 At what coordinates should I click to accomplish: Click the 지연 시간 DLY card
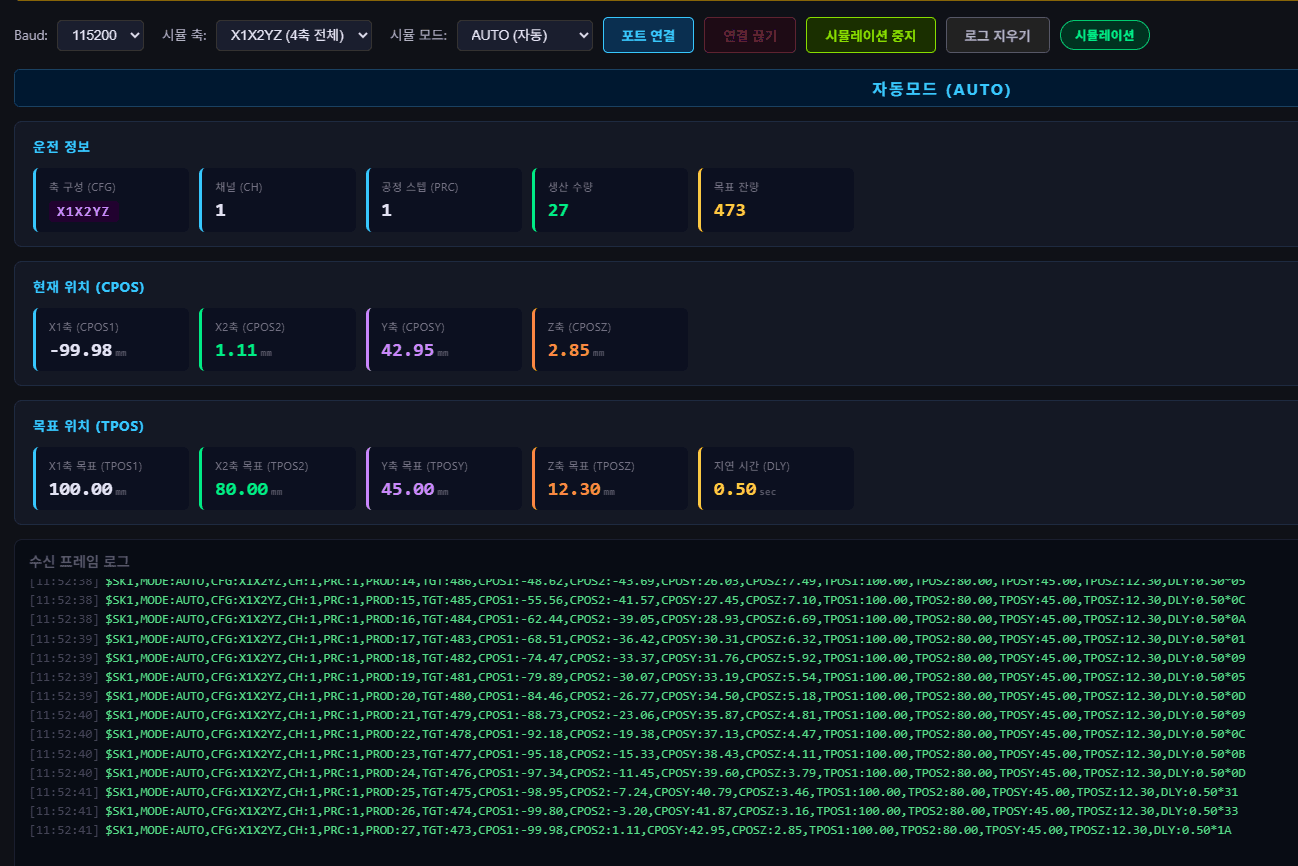[x=776, y=478]
